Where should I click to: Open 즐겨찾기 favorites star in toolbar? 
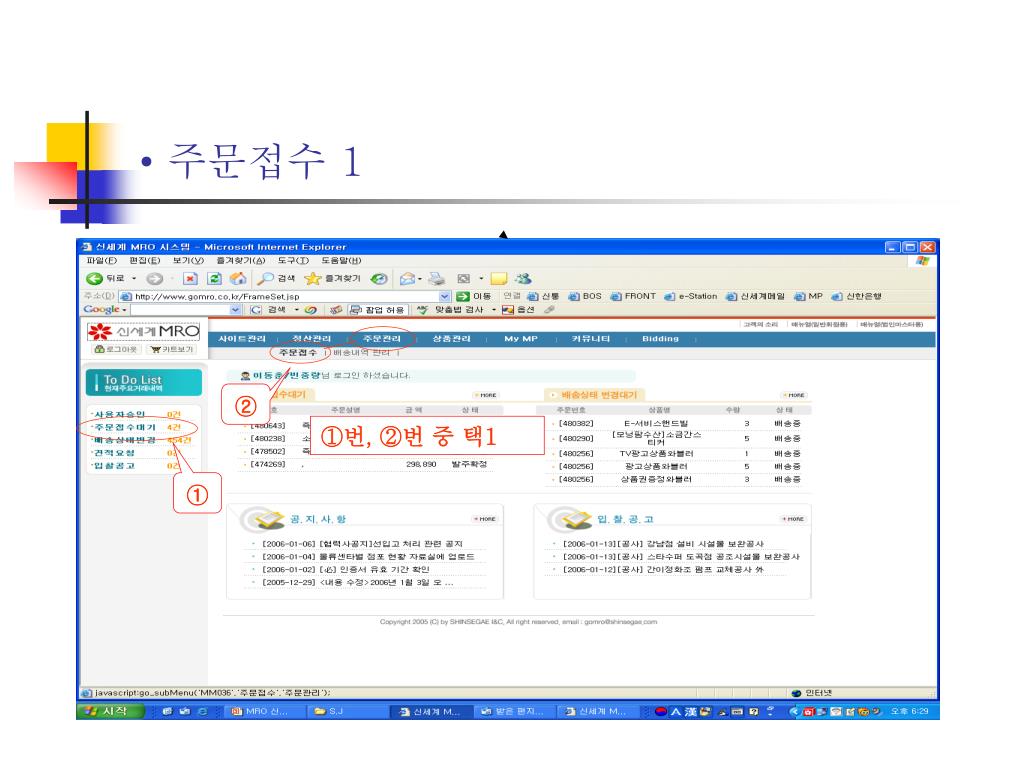(332, 278)
